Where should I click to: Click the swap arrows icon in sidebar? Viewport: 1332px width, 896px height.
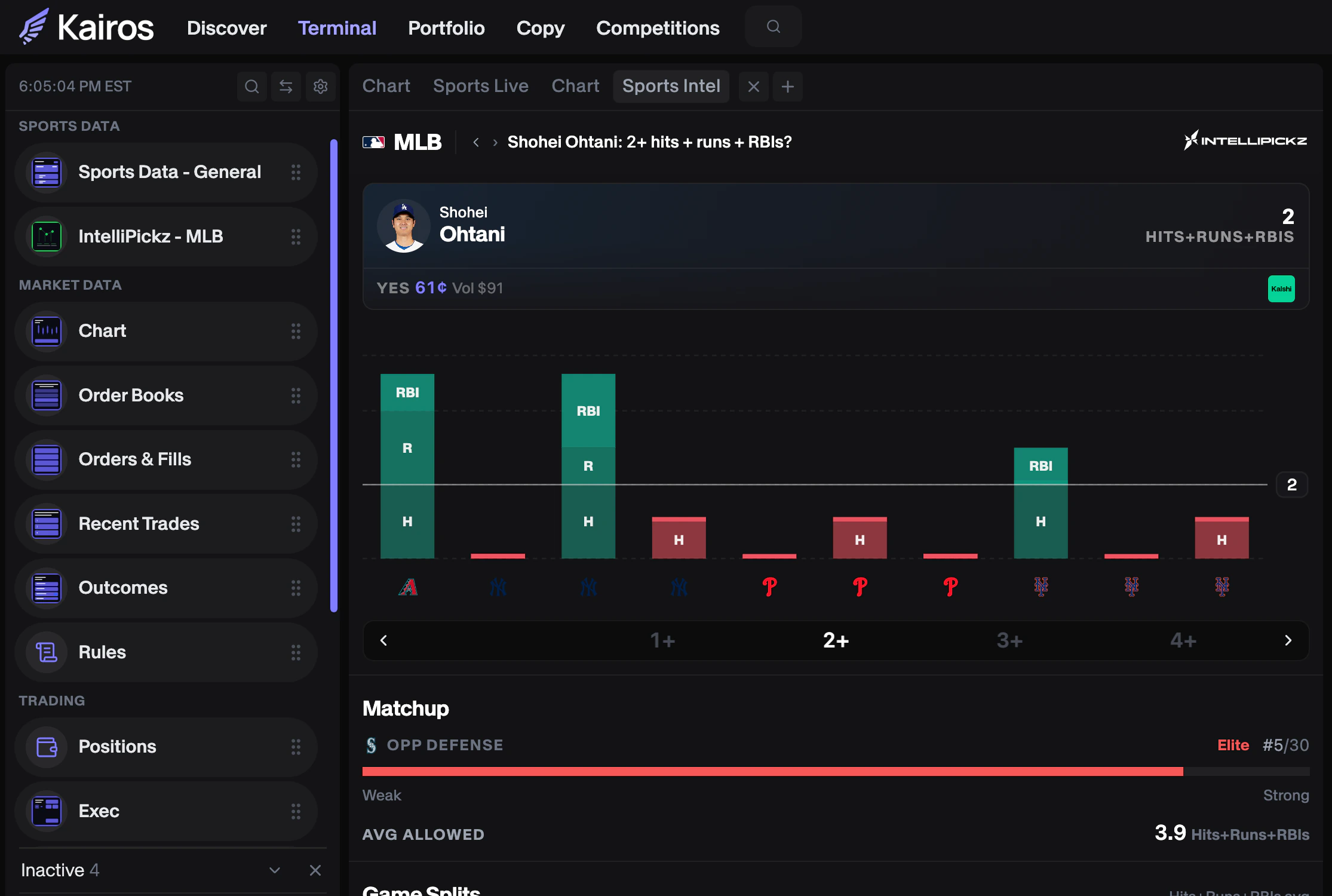pyautogui.click(x=286, y=87)
